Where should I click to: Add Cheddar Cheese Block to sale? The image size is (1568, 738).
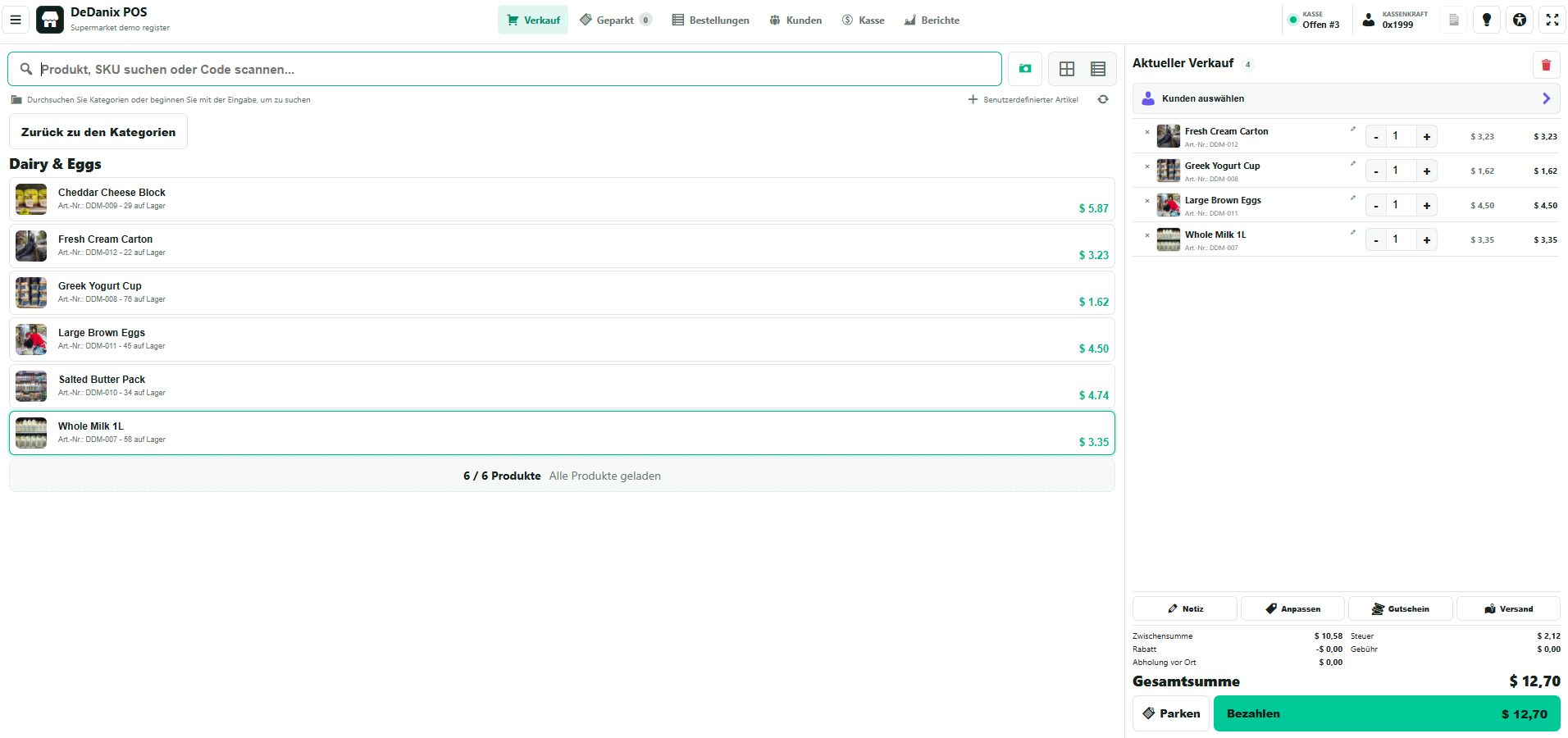point(562,199)
